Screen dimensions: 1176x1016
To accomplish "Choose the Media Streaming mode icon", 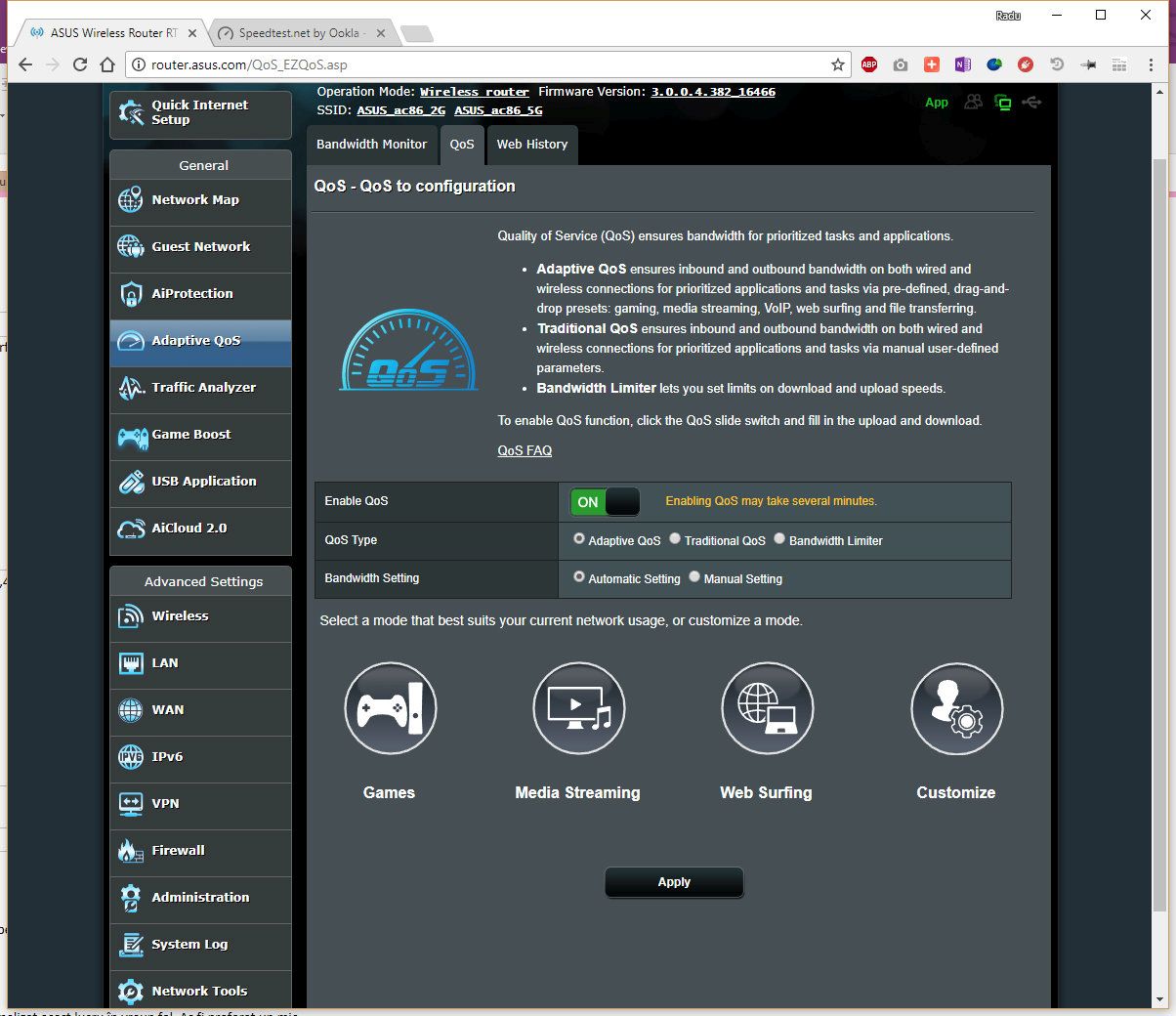I will coord(578,709).
